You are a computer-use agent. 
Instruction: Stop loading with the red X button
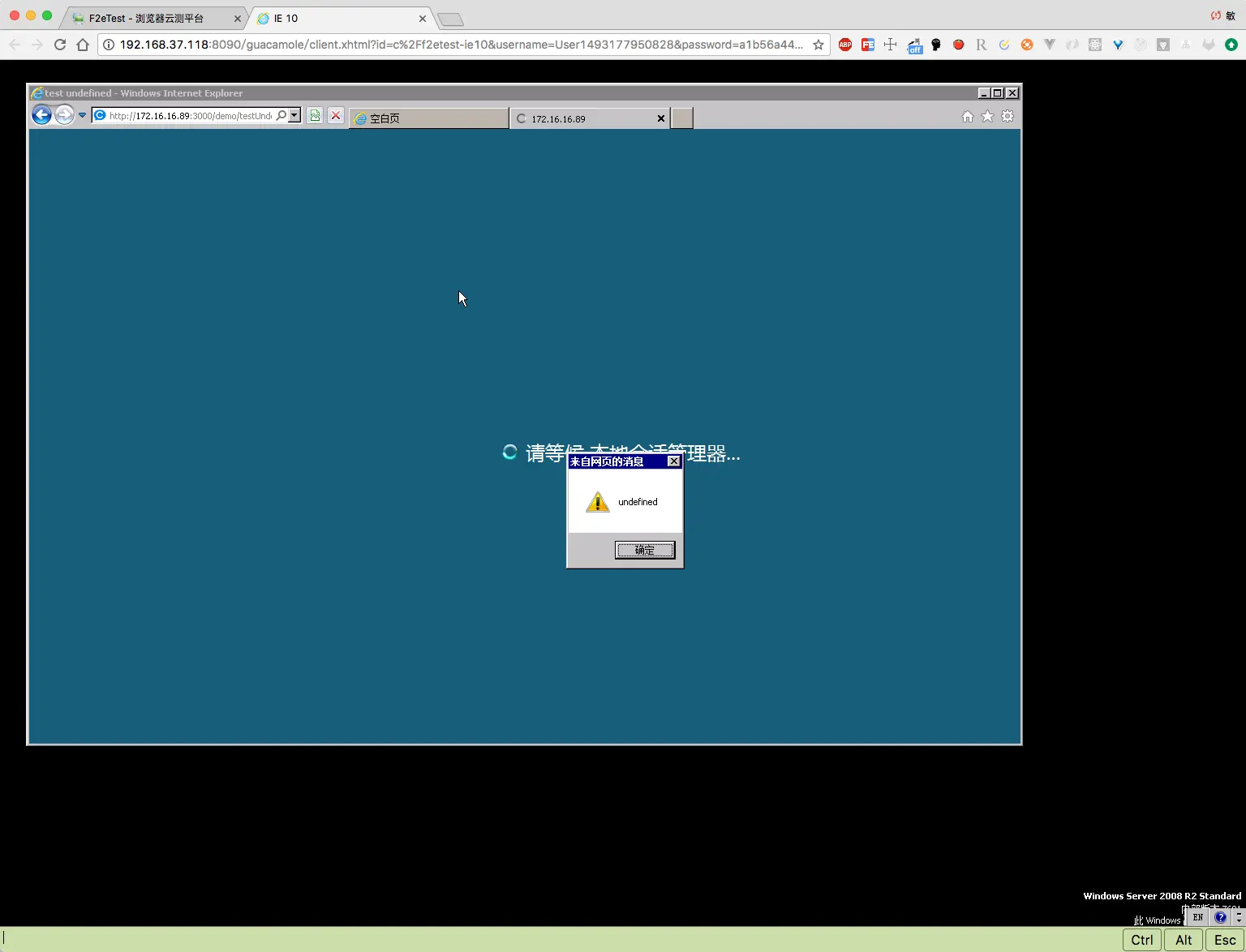point(336,115)
